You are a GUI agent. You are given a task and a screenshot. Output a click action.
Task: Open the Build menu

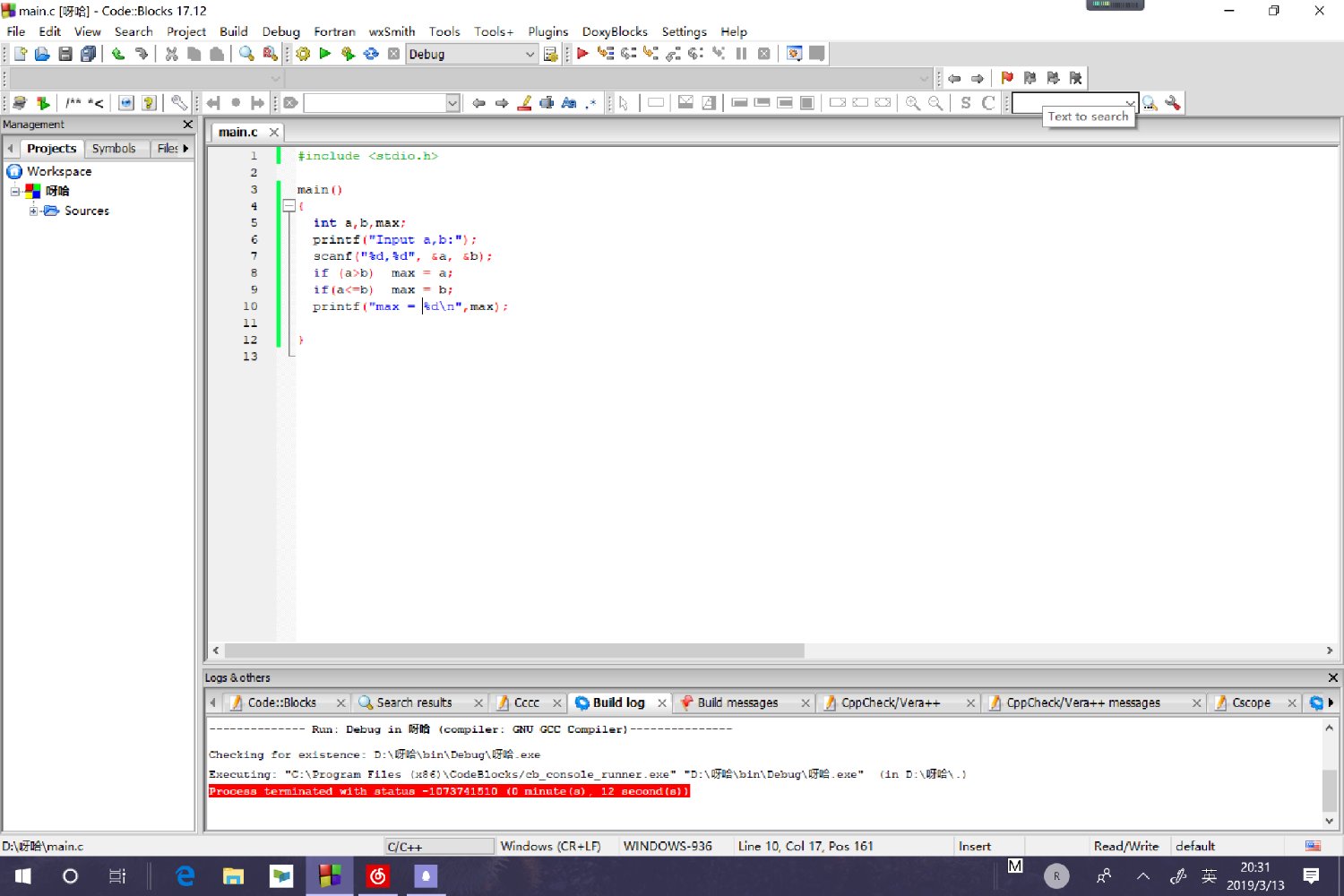pyautogui.click(x=233, y=31)
